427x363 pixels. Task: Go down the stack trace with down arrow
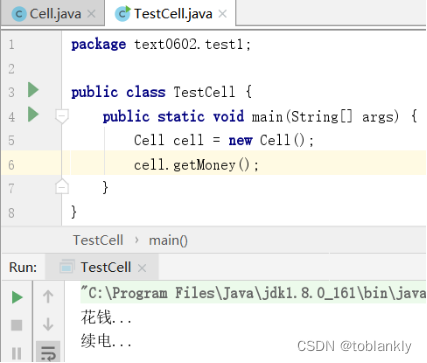(48, 324)
